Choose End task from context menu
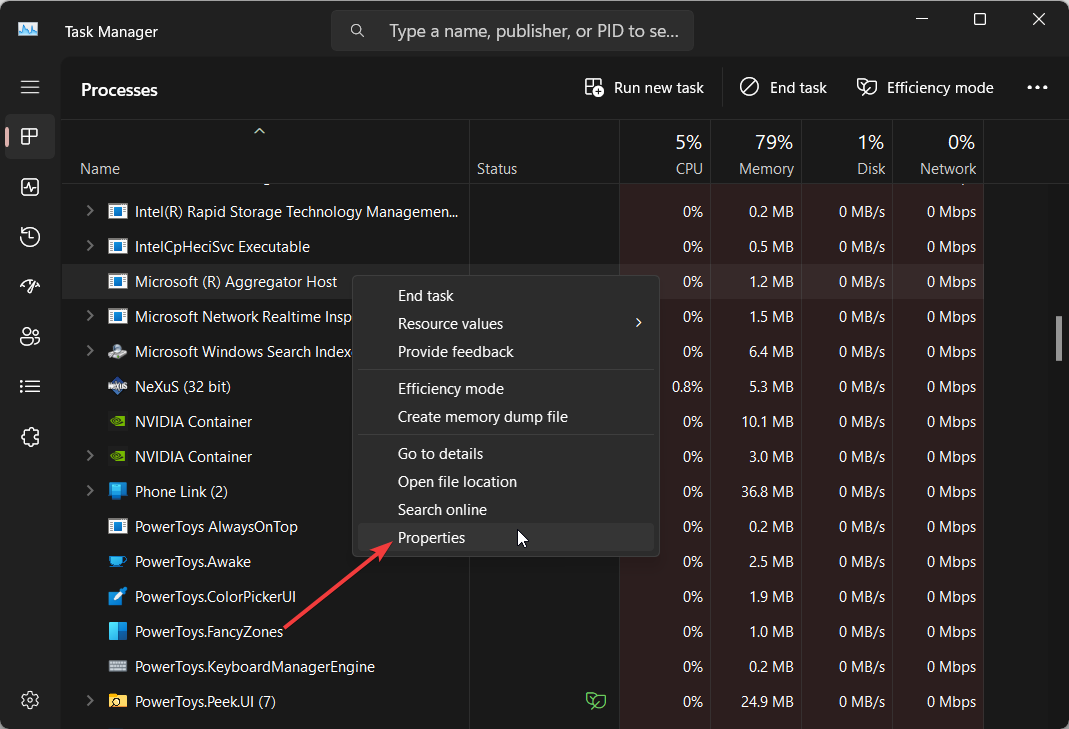 [x=506, y=296]
